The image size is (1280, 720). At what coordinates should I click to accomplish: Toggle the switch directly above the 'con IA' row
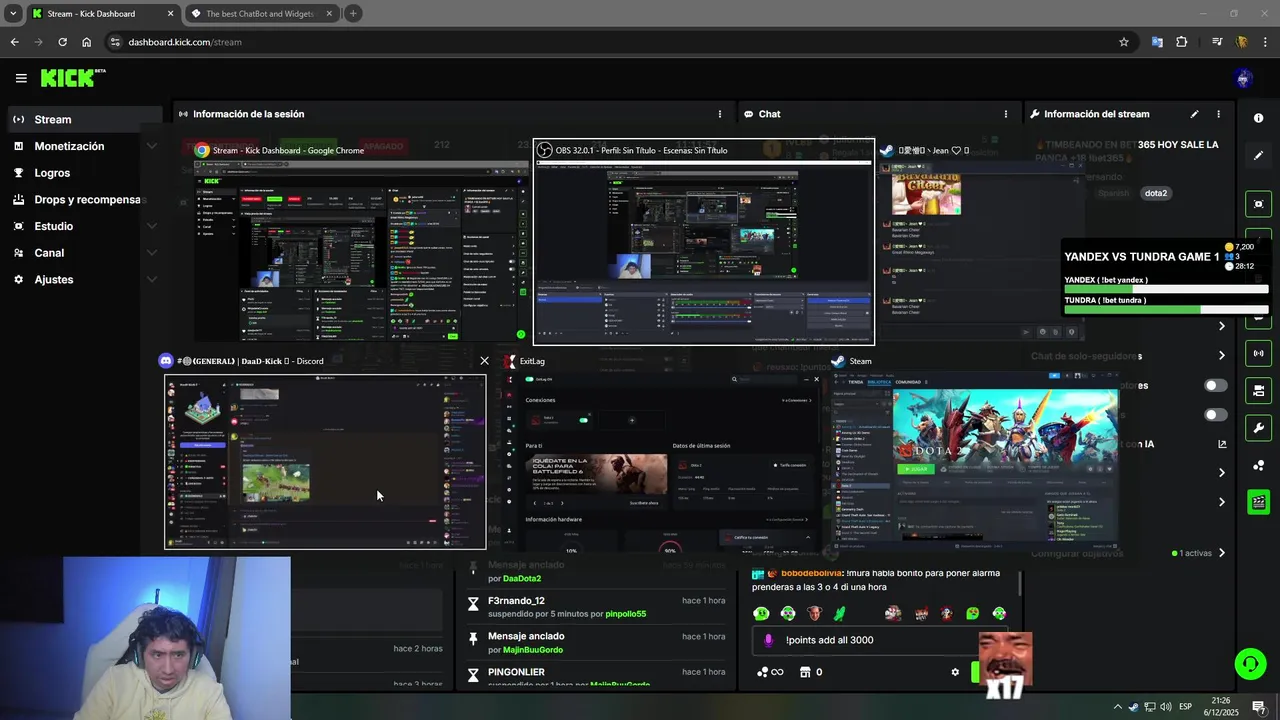(1216, 414)
